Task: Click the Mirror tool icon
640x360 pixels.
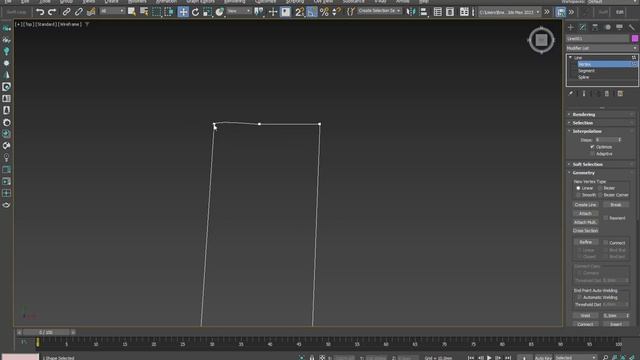Action: point(411,12)
